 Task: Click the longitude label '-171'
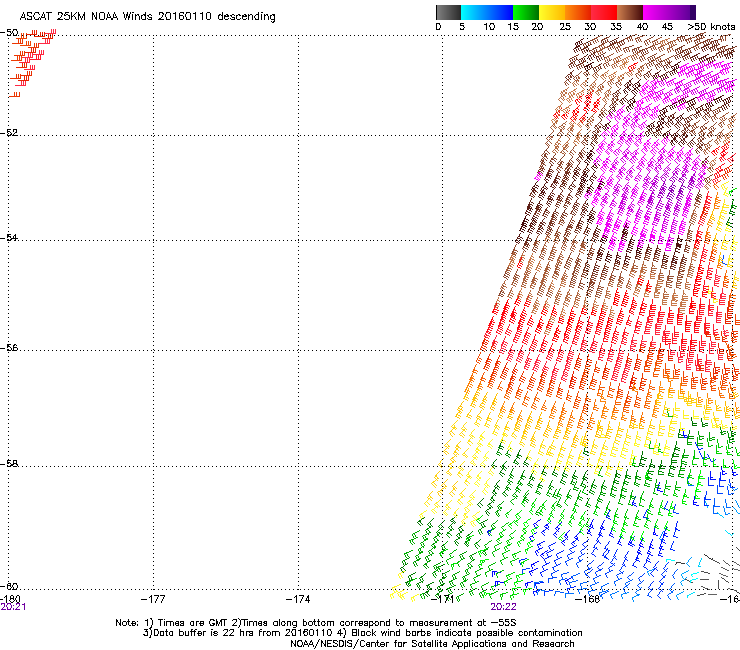pyautogui.click(x=443, y=599)
